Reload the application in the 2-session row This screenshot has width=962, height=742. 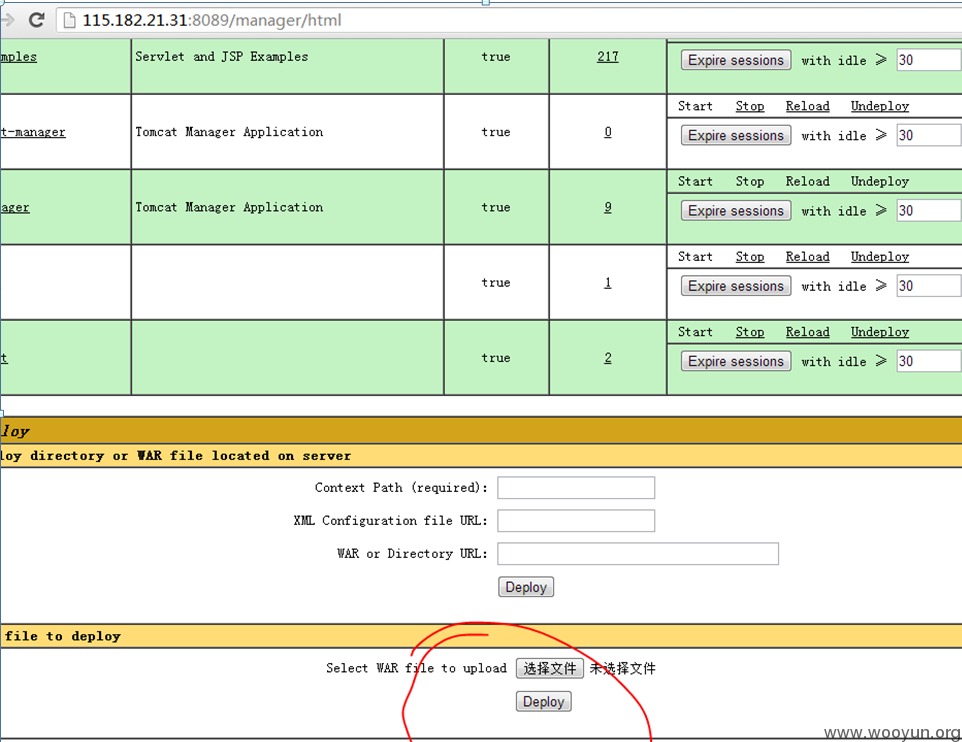point(807,332)
